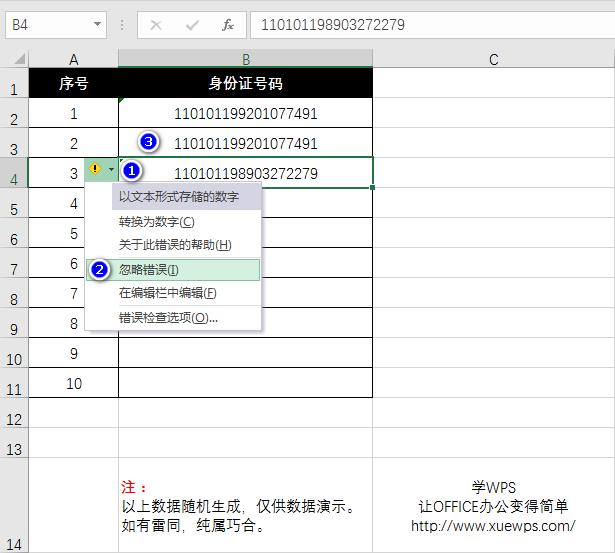Click cell A11 containing 10

coord(73,383)
